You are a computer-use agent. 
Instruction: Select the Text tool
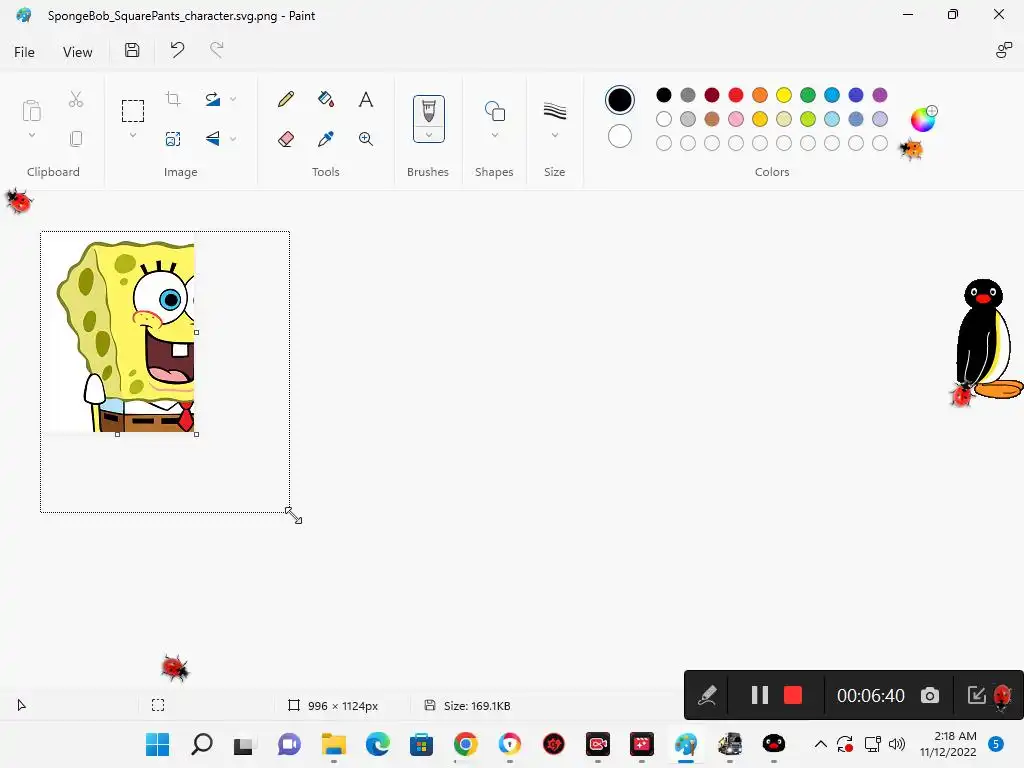pos(366,99)
